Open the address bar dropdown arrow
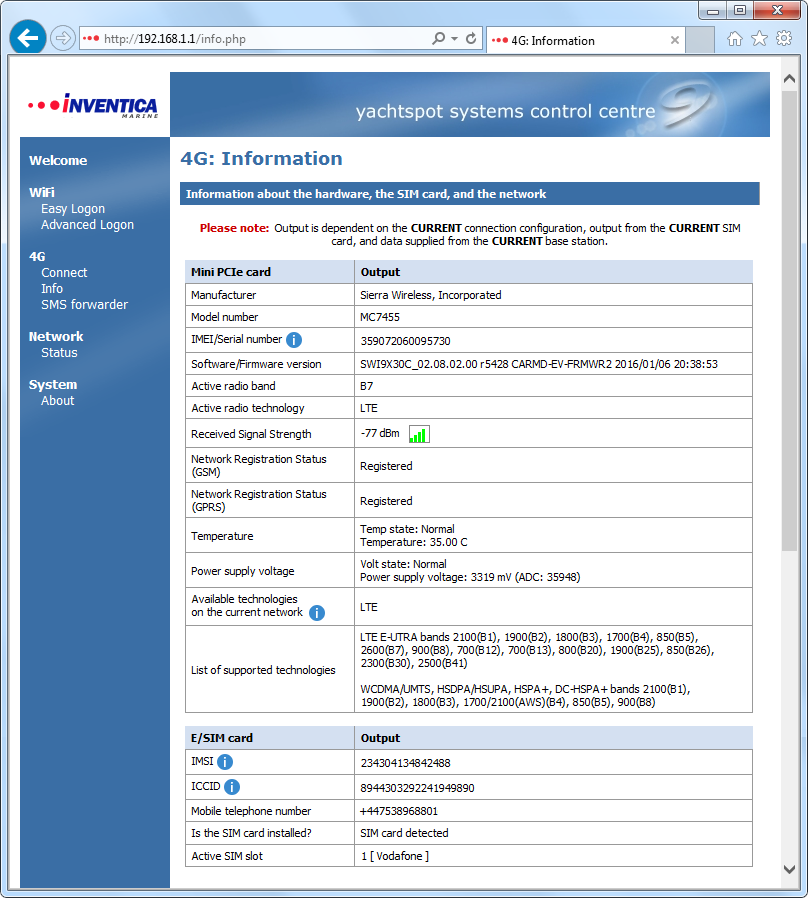Screen dimensions: 808x900 (x=454, y=38)
